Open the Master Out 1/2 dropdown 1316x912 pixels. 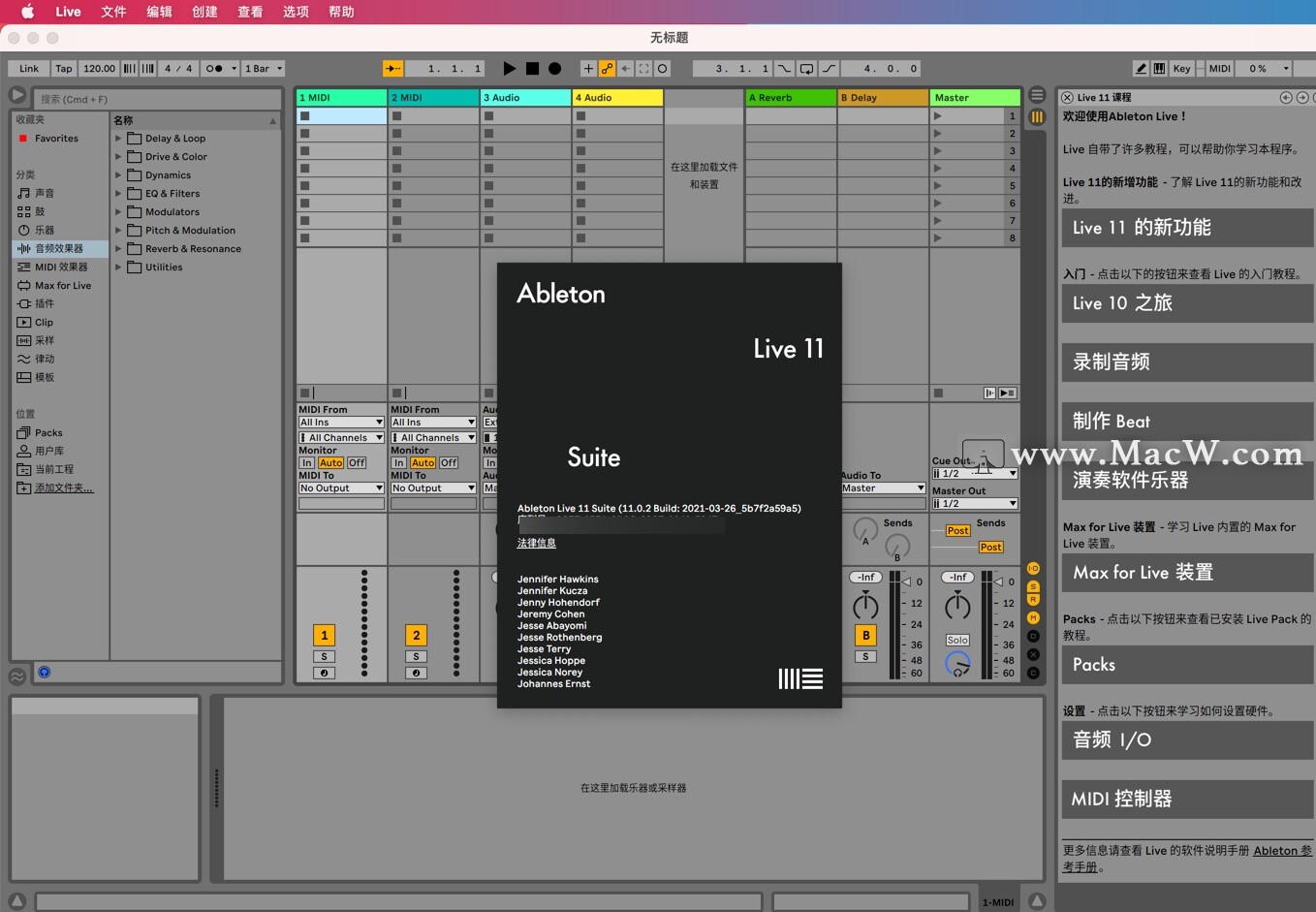pos(975,504)
